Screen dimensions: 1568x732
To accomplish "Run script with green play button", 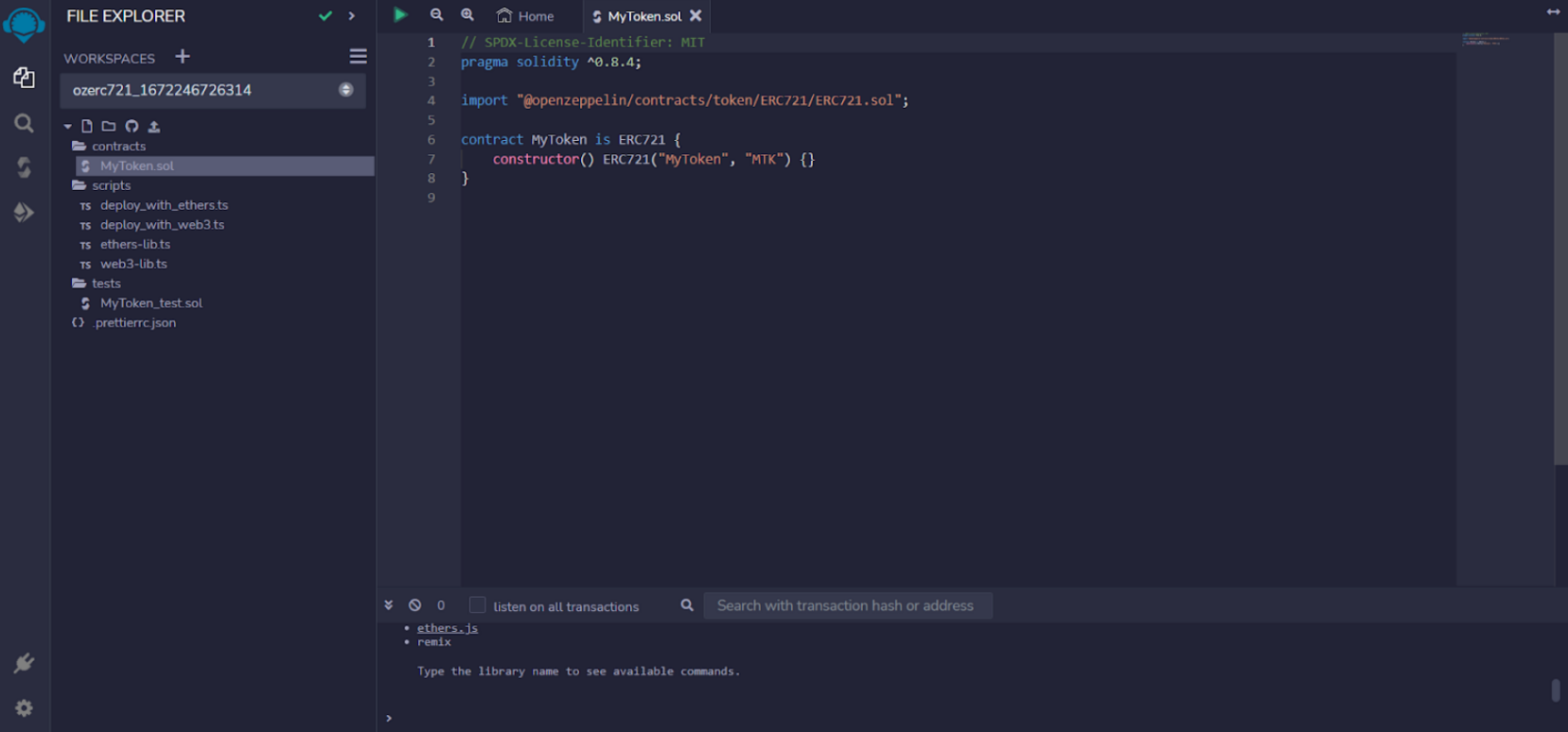I will pos(400,15).
